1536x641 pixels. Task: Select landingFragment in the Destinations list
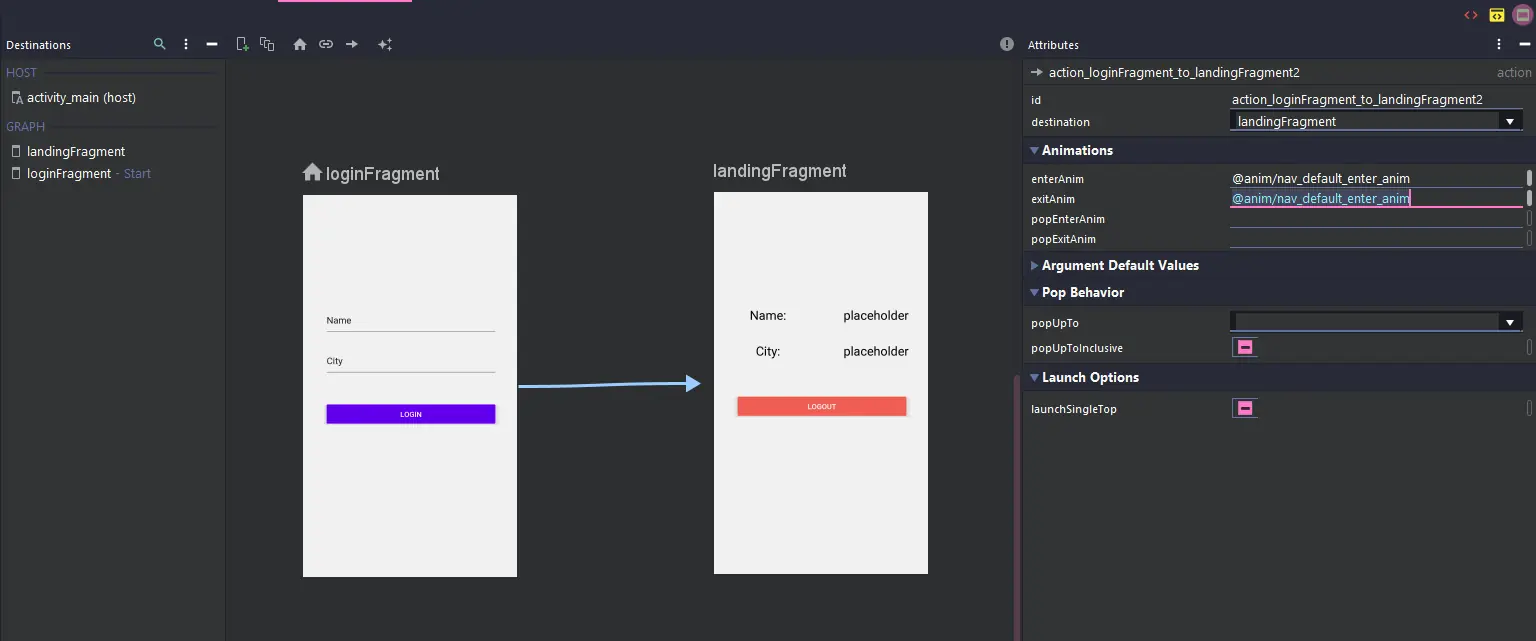[76, 152]
